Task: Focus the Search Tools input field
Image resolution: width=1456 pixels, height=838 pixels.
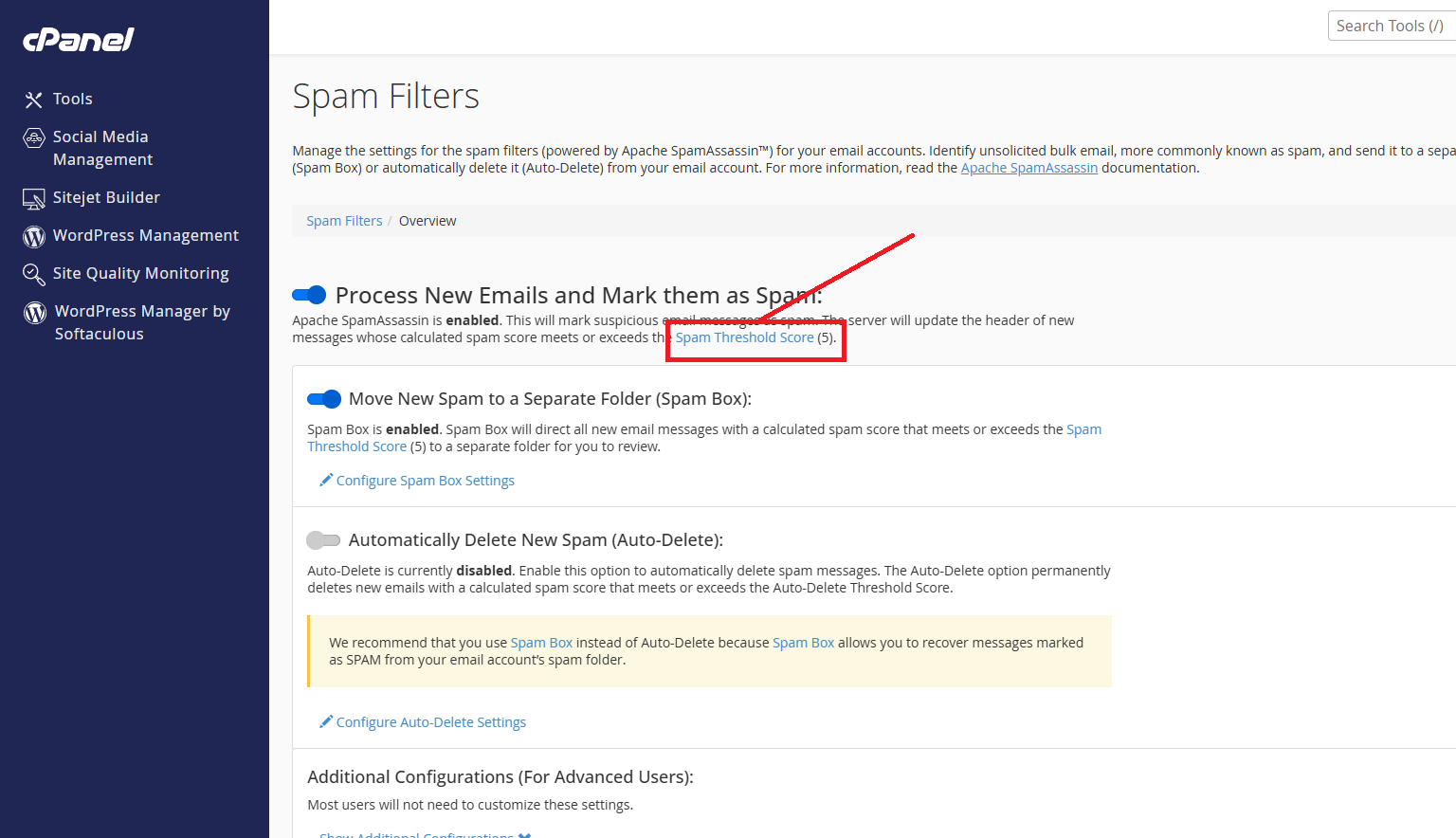Action: [x=1392, y=26]
